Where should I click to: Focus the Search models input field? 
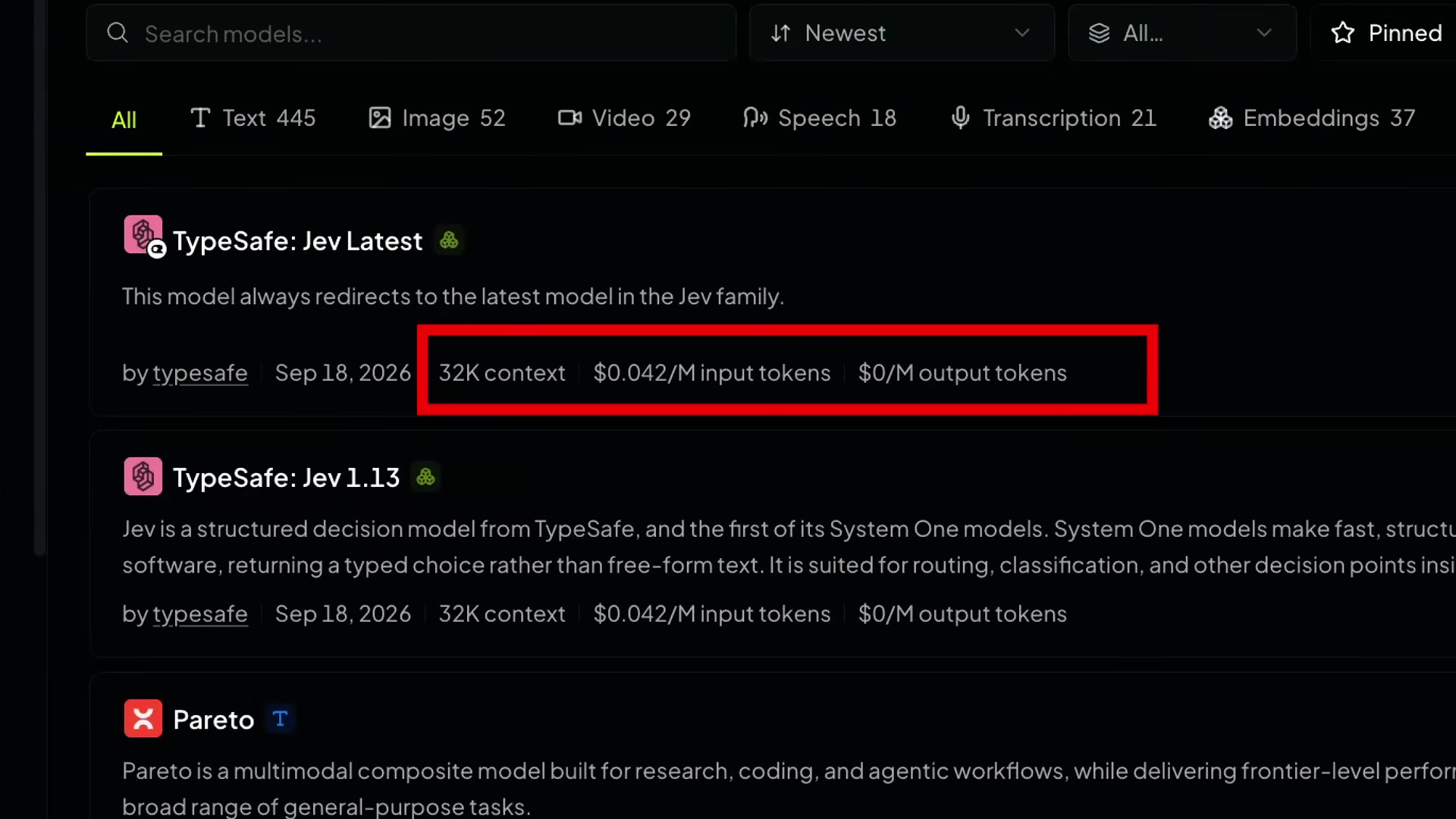point(411,33)
